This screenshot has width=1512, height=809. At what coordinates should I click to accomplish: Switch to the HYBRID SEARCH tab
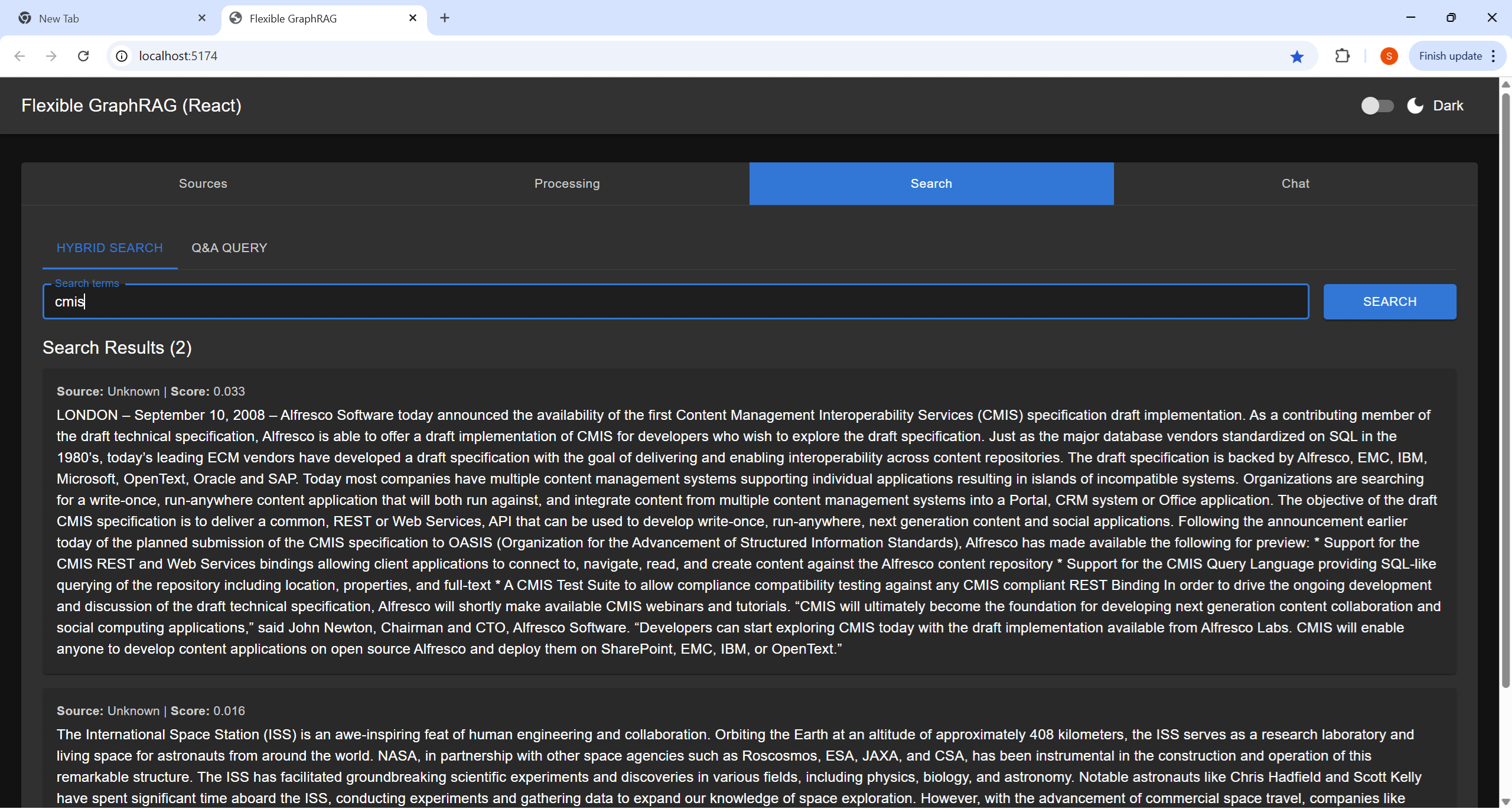pyautogui.click(x=109, y=247)
